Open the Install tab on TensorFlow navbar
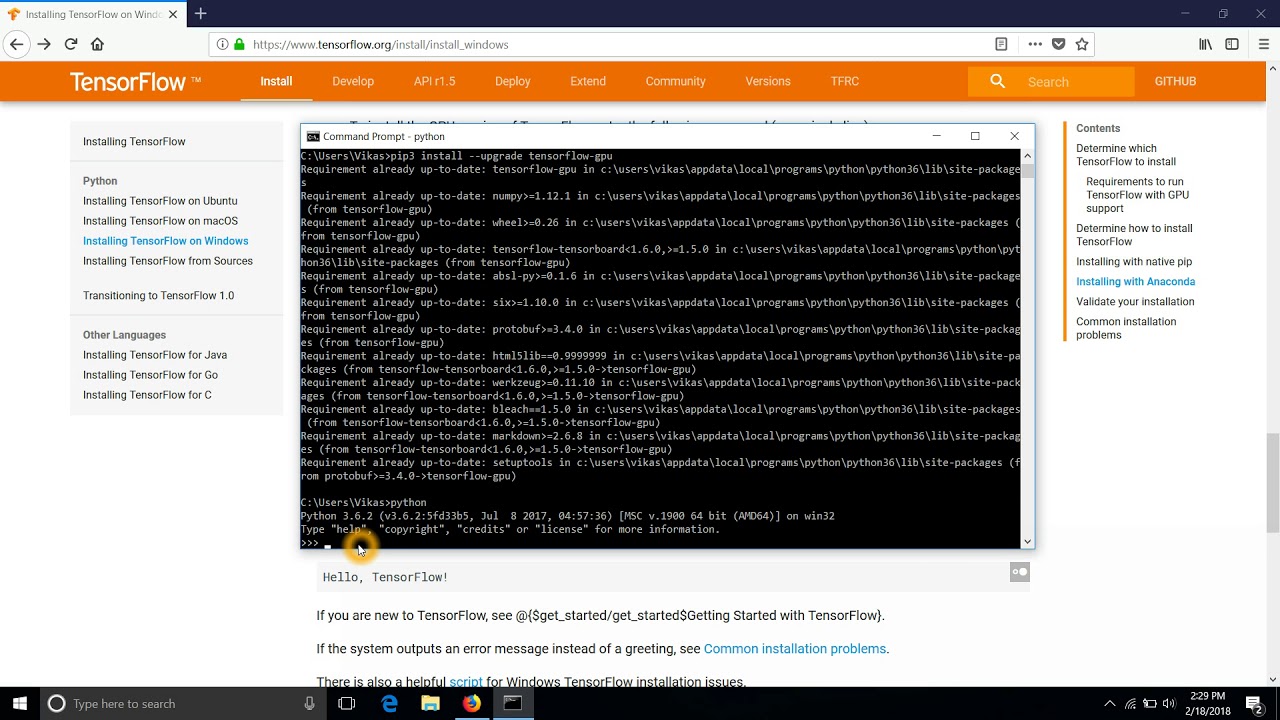Image resolution: width=1280 pixels, height=720 pixels. [276, 81]
